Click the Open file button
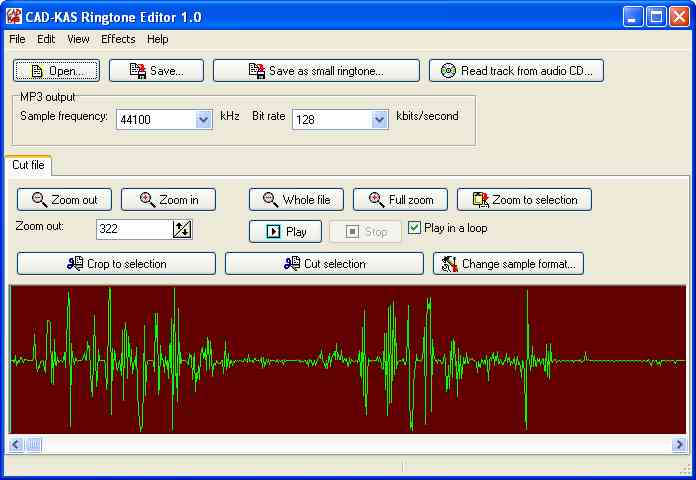The image size is (696, 480). click(x=56, y=71)
